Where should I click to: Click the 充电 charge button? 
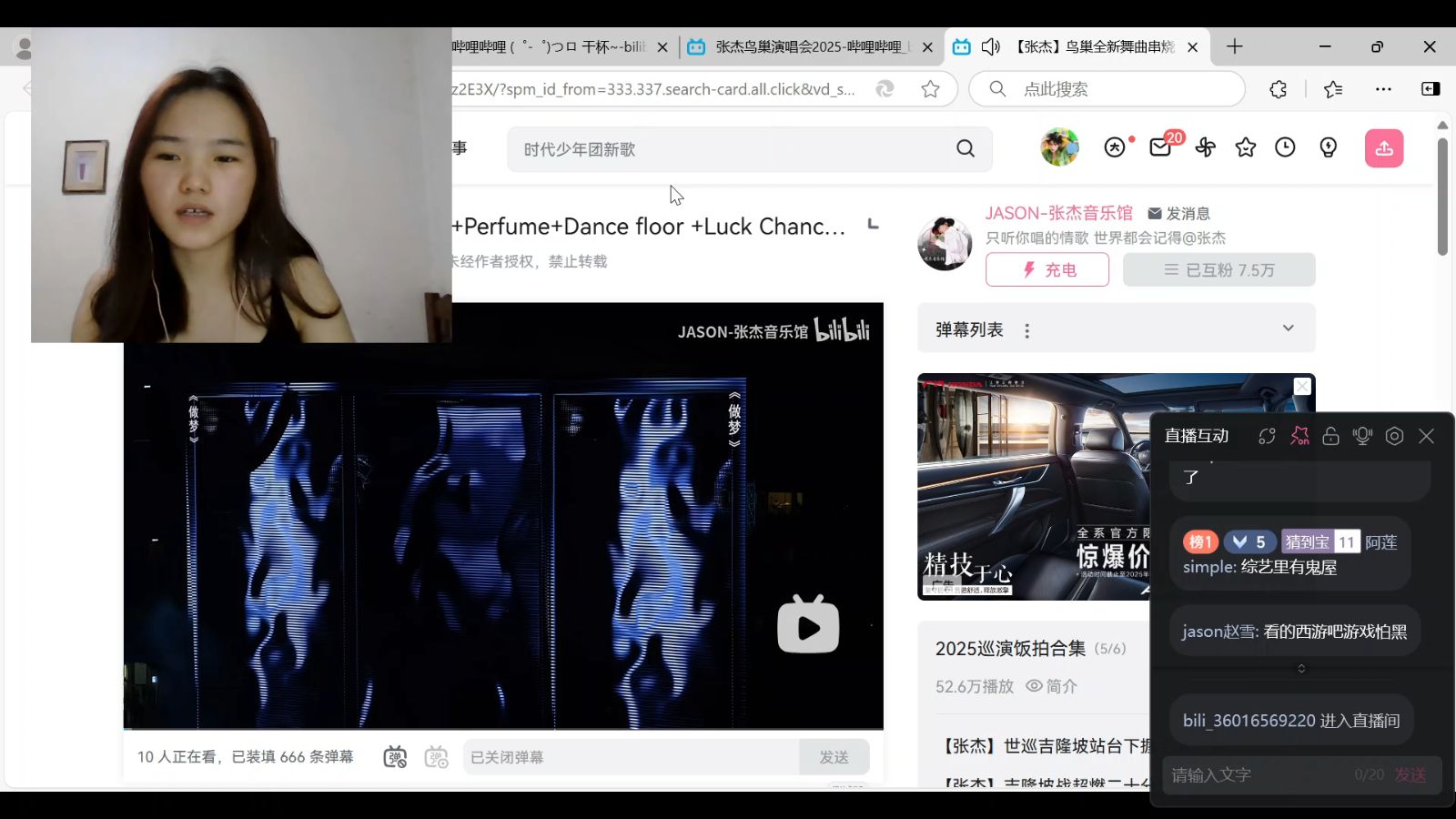coord(1047,270)
